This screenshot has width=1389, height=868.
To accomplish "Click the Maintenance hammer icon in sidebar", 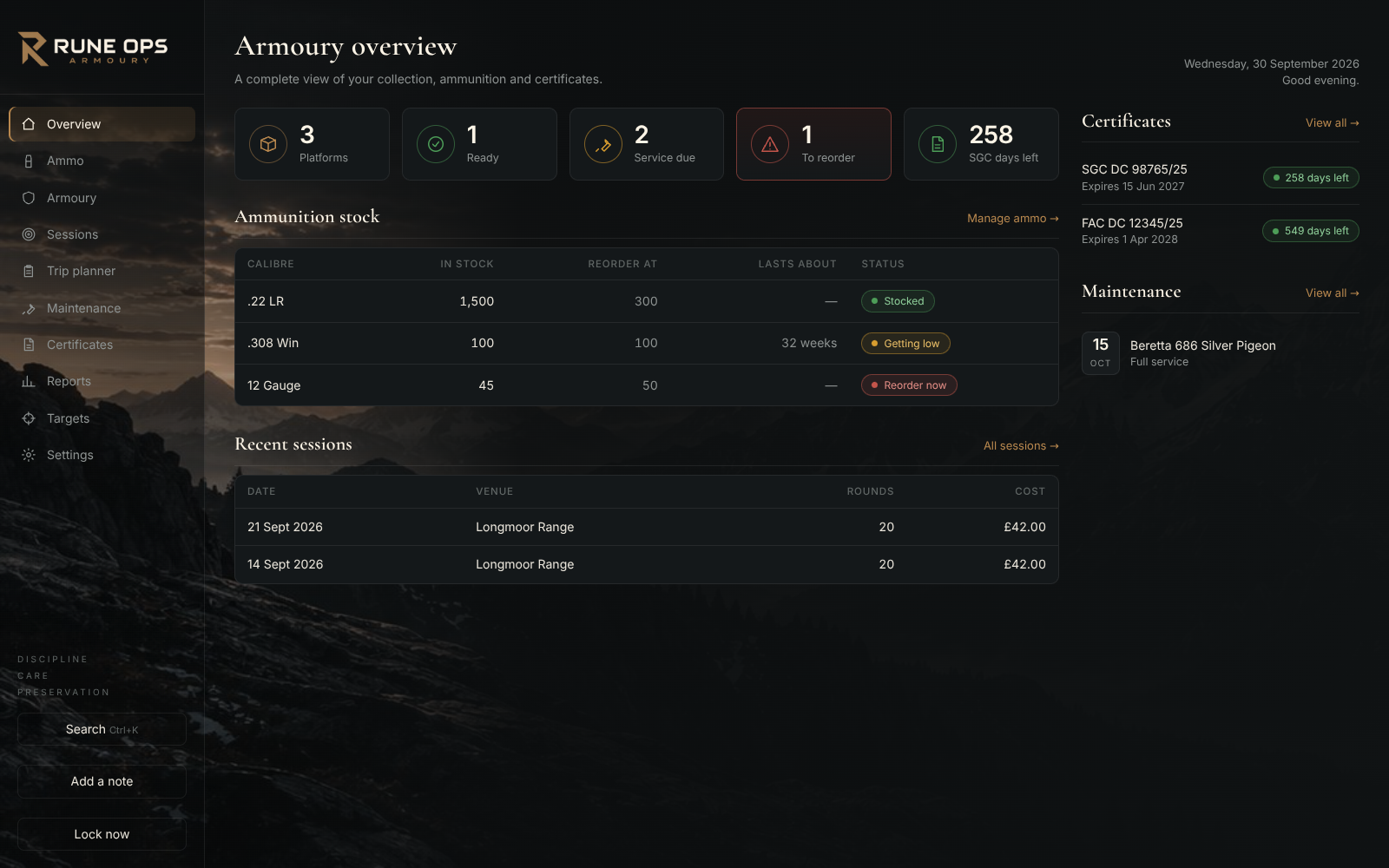I will tap(29, 308).
